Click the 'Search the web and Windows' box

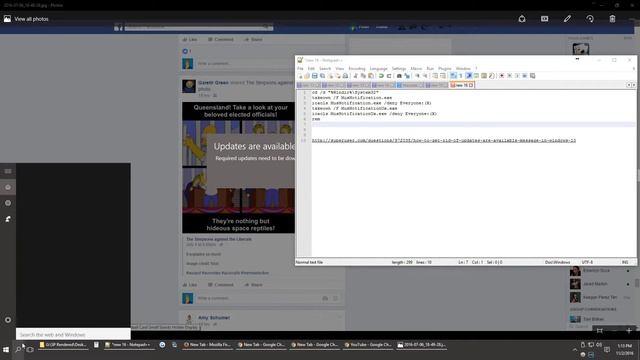[x=73, y=334]
